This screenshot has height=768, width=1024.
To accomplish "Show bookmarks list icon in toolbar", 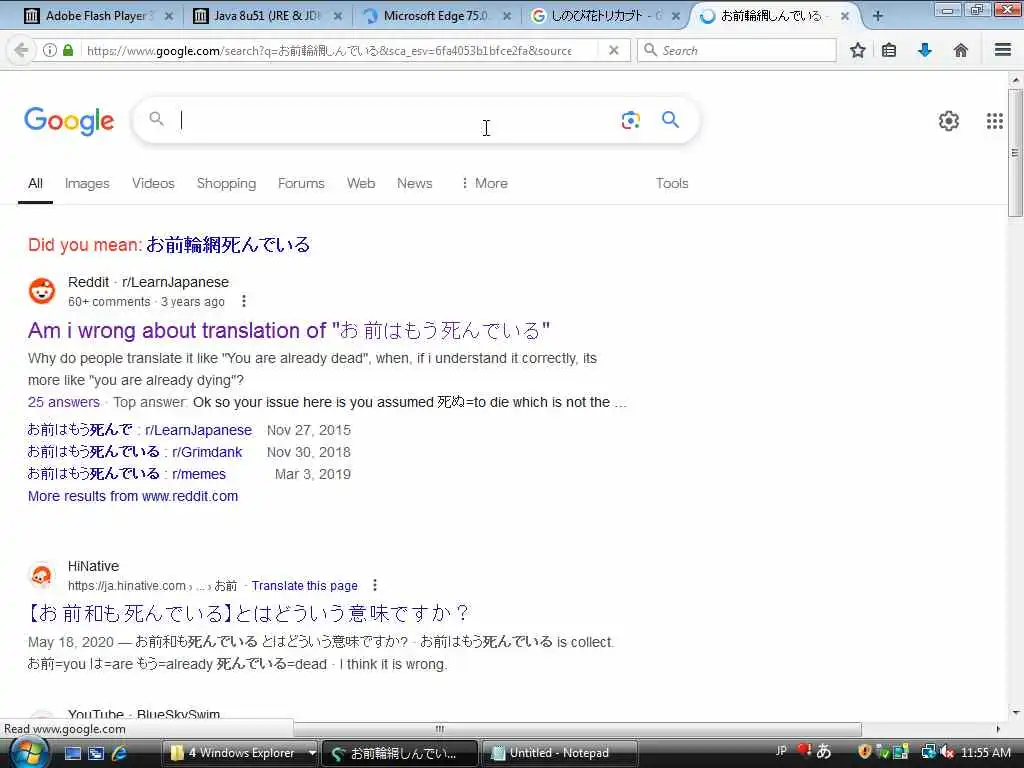I will click(x=889, y=50).
